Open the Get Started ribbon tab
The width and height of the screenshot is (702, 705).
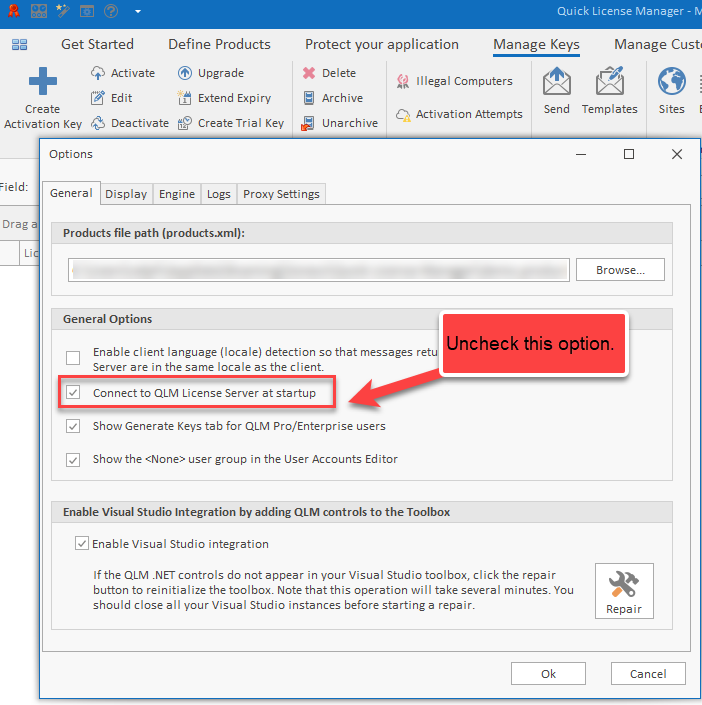click(x=97, y=44)
